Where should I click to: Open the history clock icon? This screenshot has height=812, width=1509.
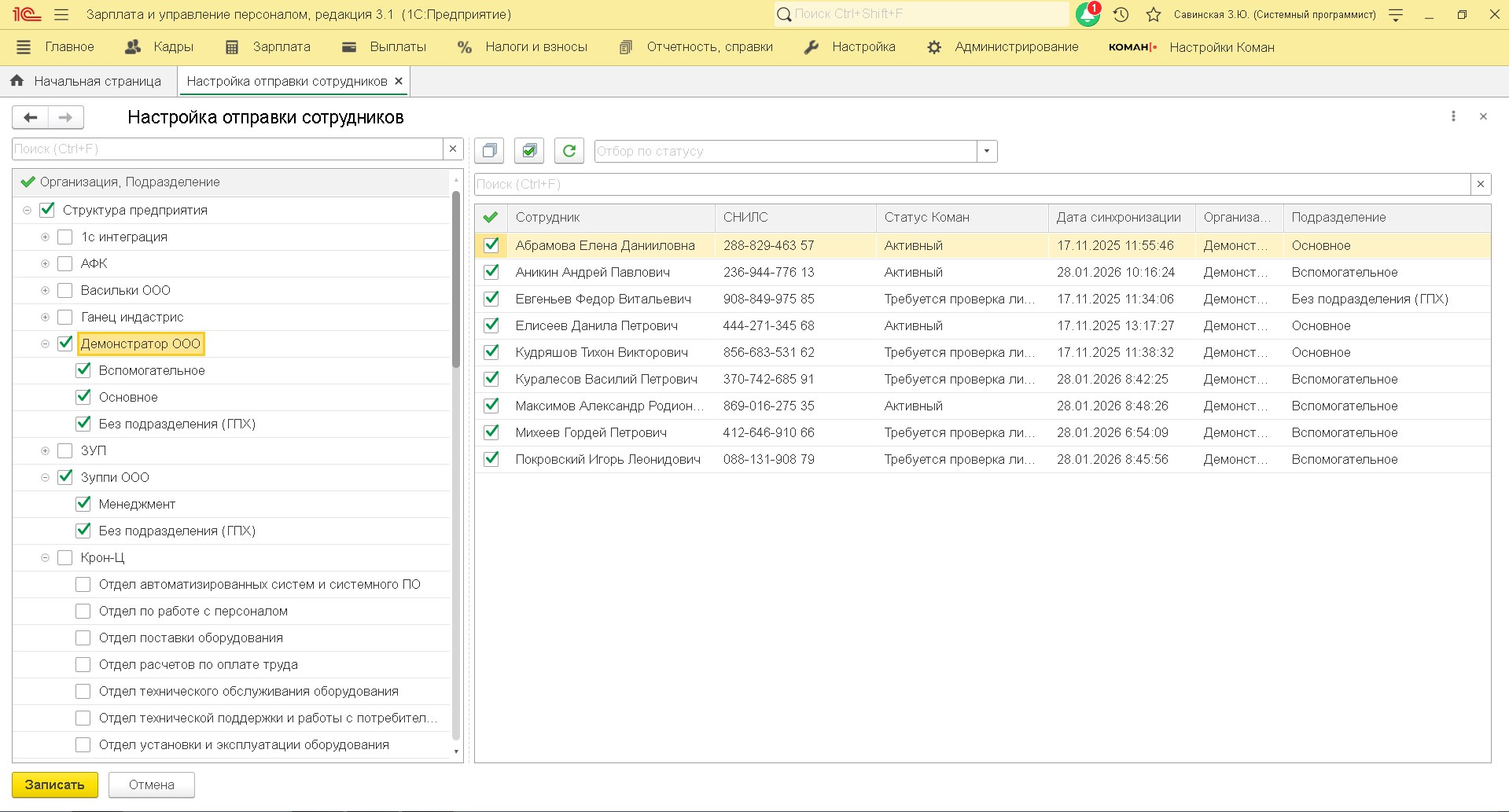1121,14
